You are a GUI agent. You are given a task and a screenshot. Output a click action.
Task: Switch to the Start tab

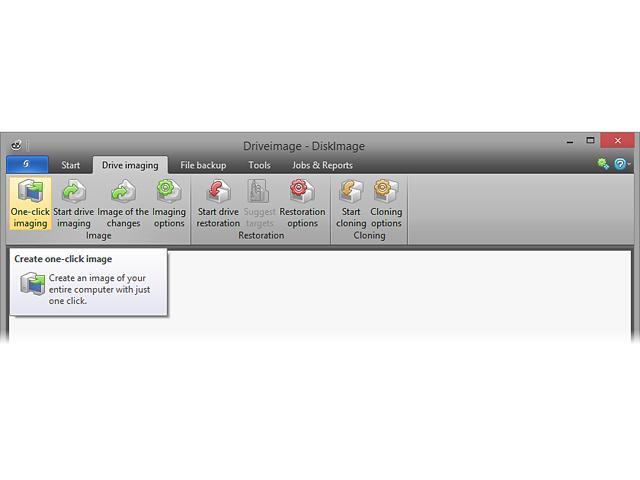[x=71, y=165]
